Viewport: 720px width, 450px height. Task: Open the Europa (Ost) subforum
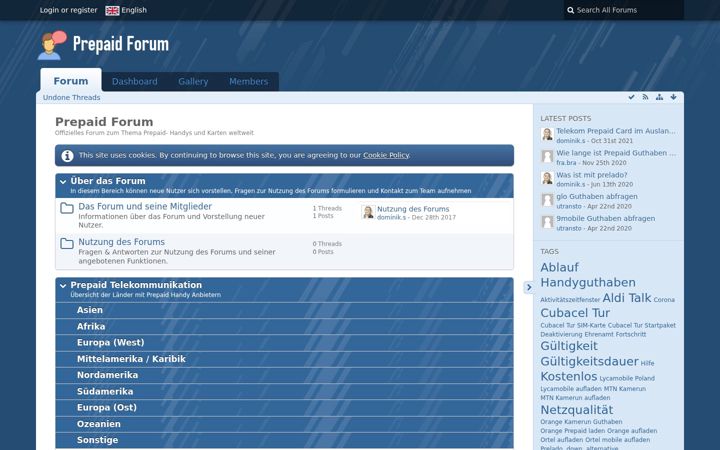(x=107, y=408)
